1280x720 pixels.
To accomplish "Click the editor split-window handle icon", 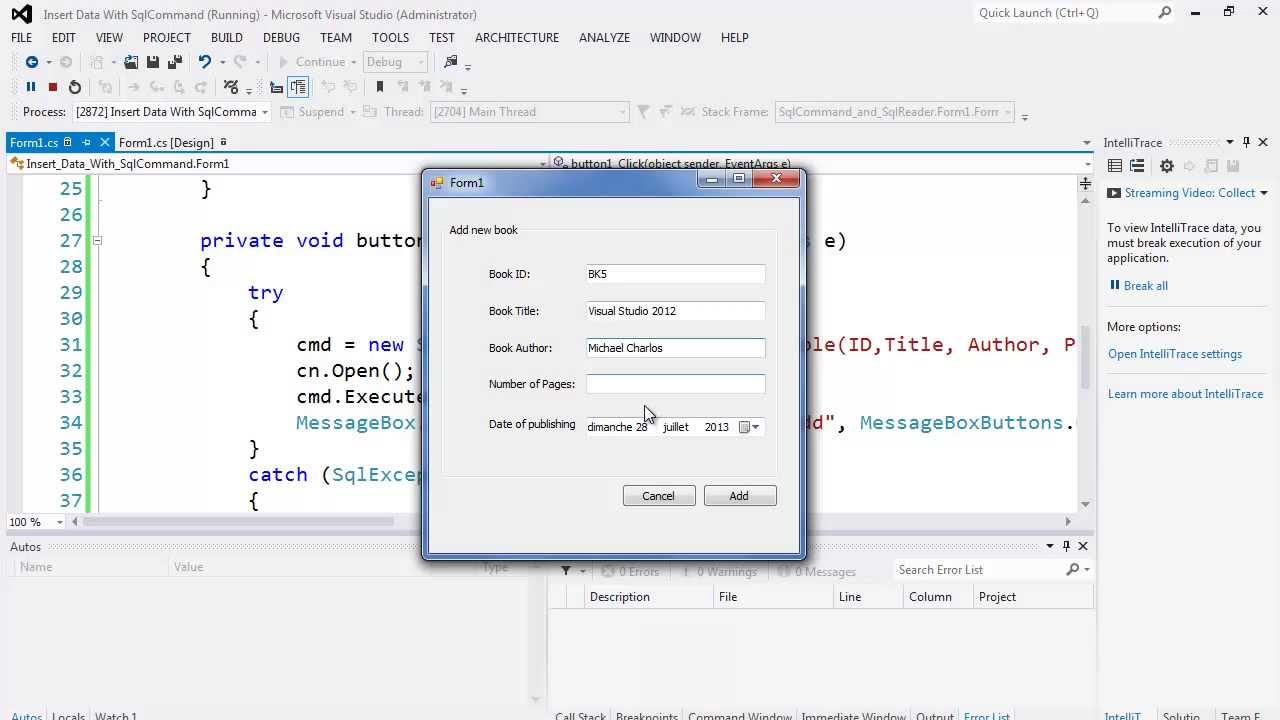I will 1086,184.
